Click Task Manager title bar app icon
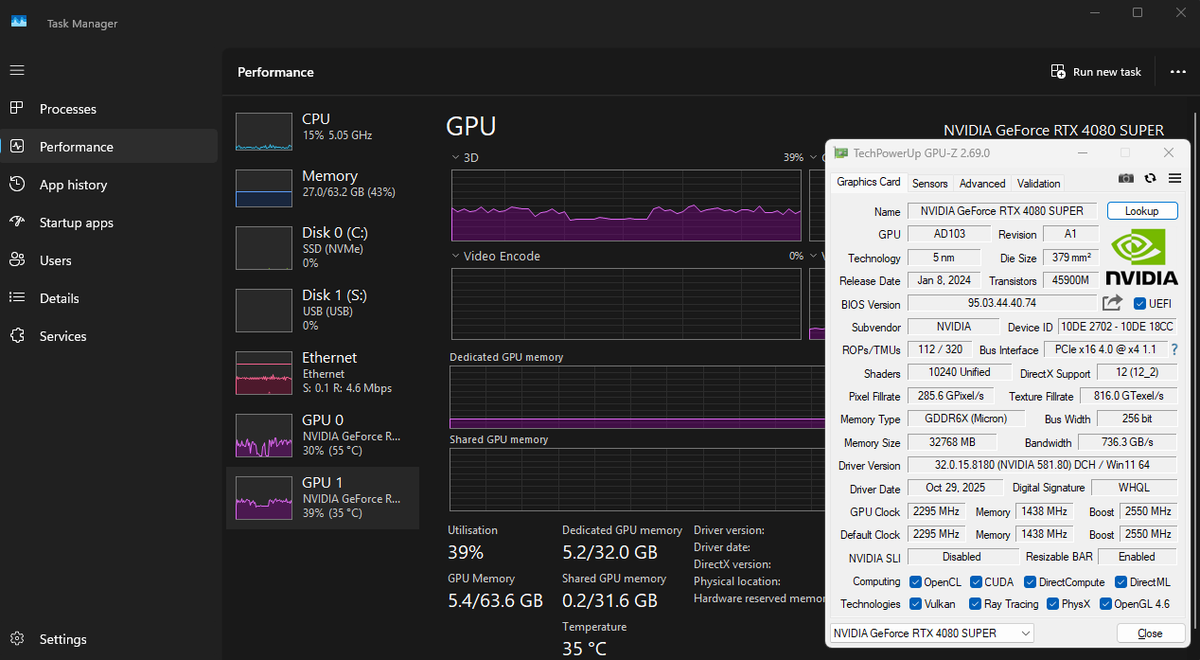Image resolution: width=1200 pixels, height=660 pixels. coord(19,23)
